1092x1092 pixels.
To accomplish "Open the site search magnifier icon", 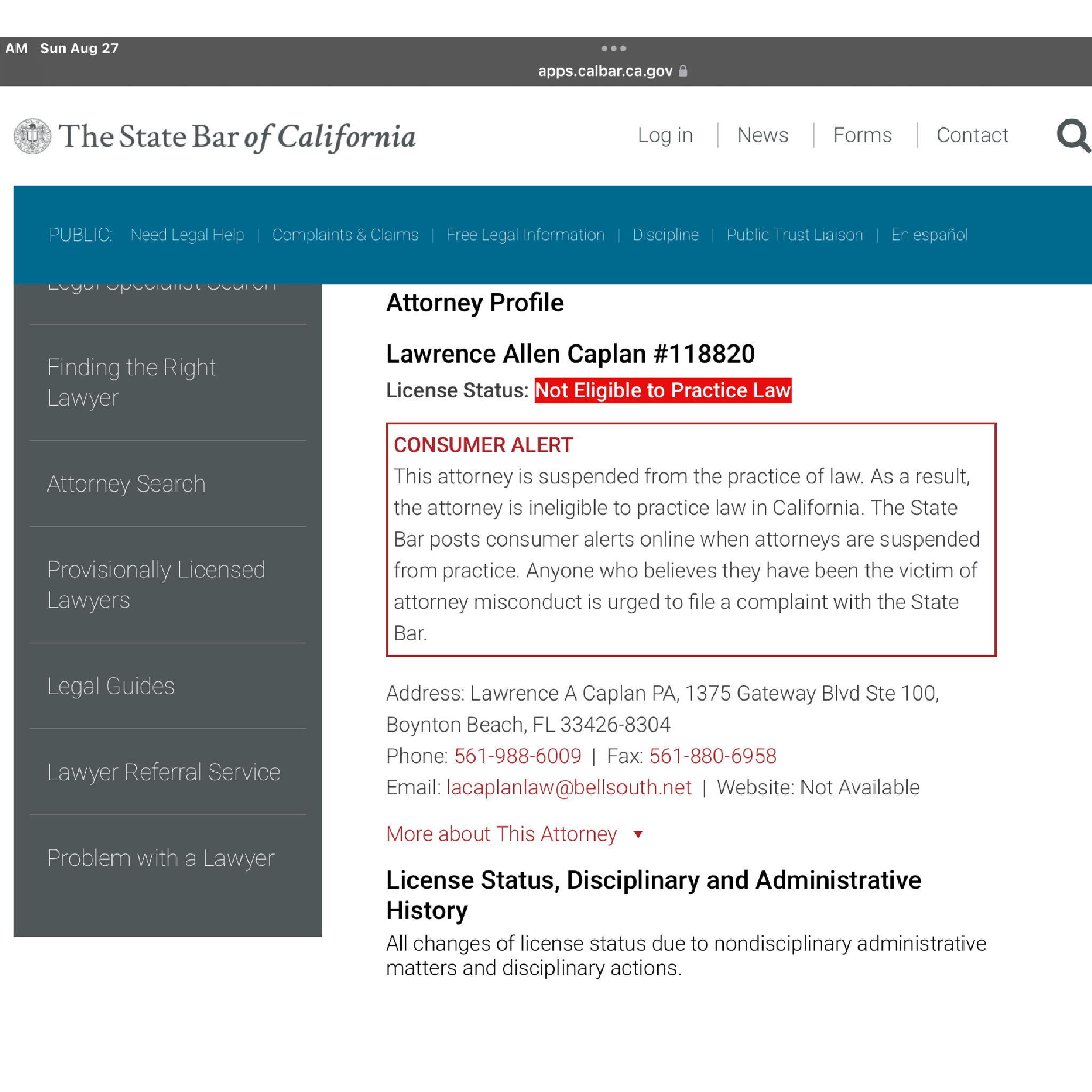I will coord(1073,135).
